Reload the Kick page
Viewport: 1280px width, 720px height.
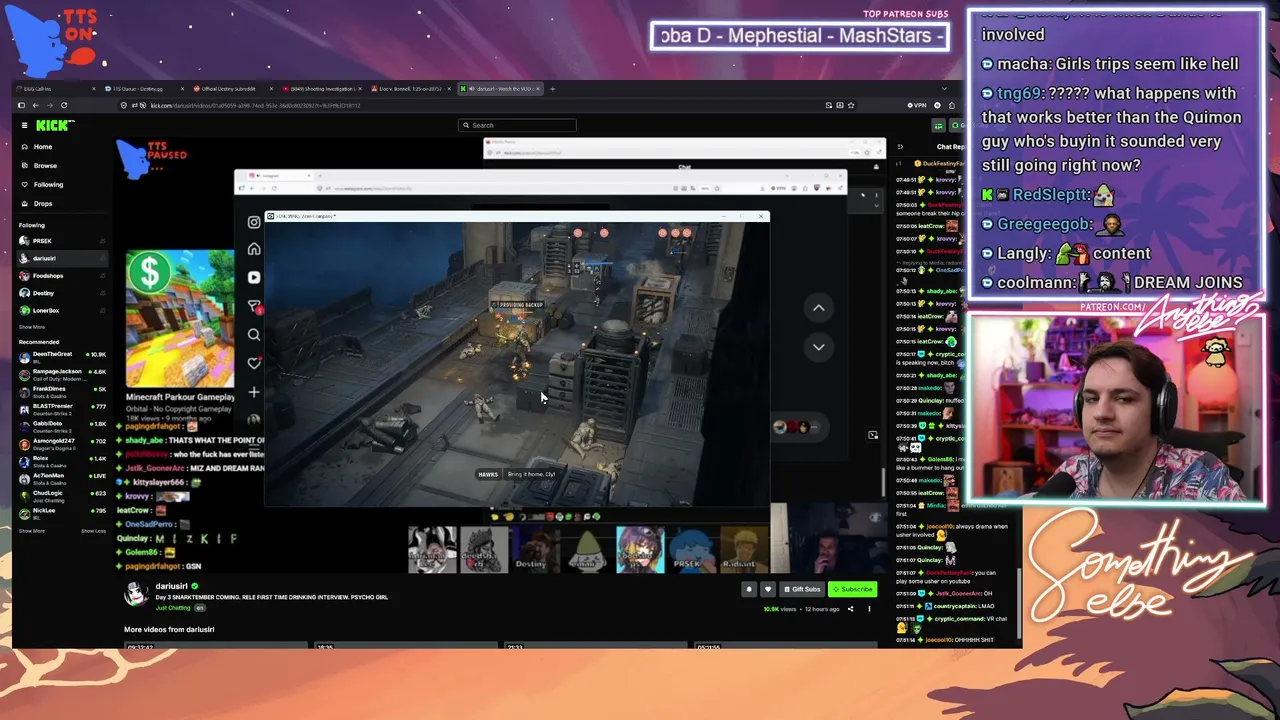64,105
